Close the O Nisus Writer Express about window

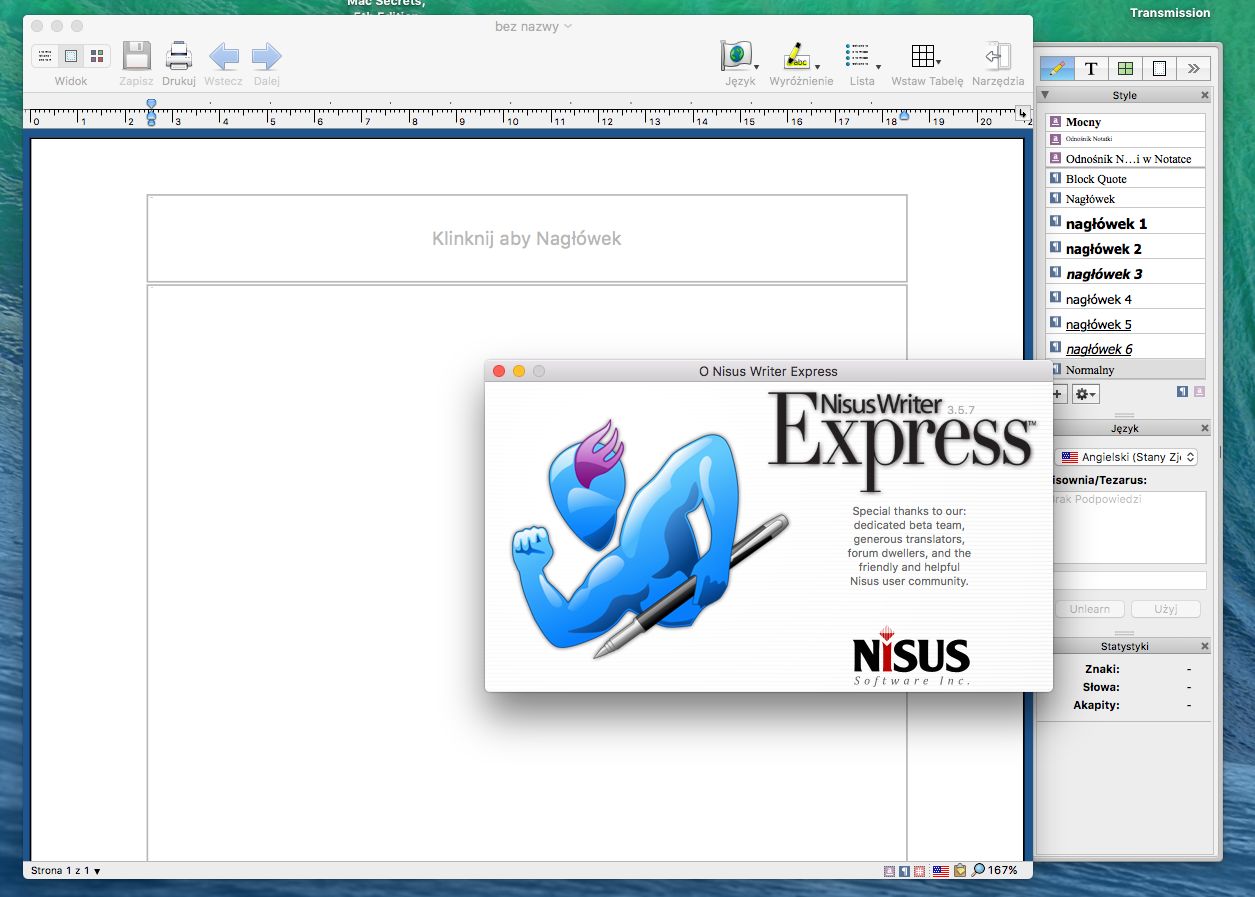pos(499,371)
